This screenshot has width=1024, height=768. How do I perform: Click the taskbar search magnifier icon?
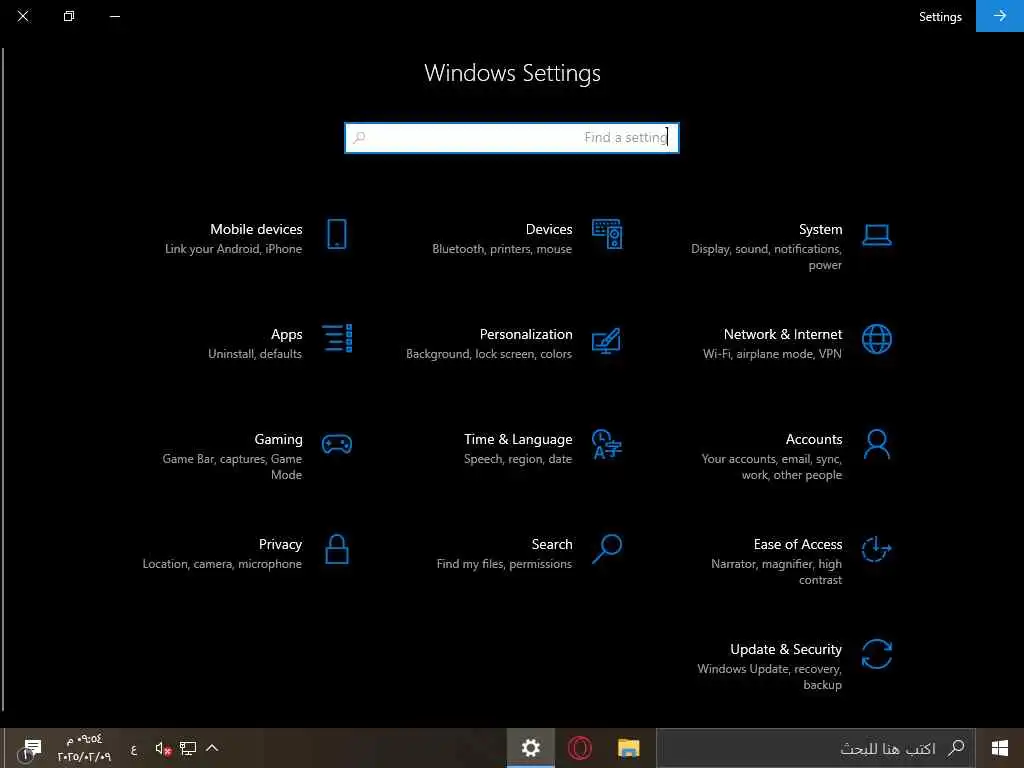pos(956,748)
